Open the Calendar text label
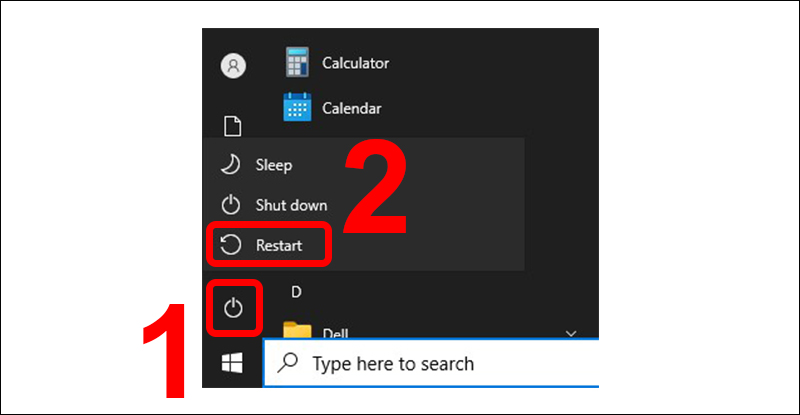This screenshot has height=415, width=800. tap(352, 107)
